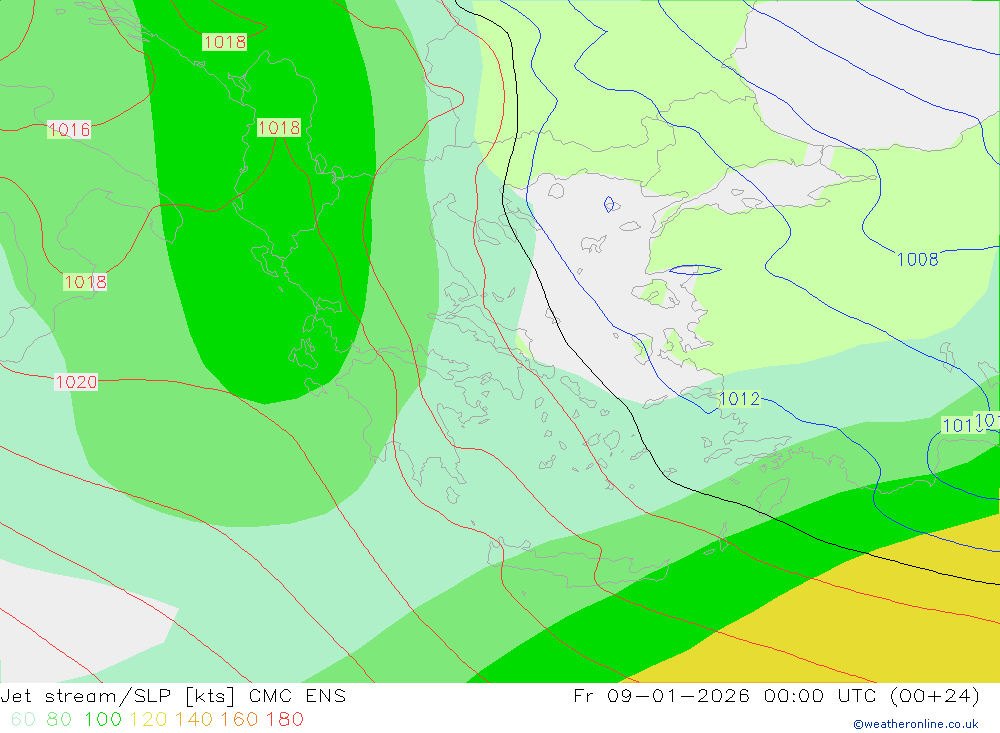Select the 140 kts legend value

pos(194,720)
